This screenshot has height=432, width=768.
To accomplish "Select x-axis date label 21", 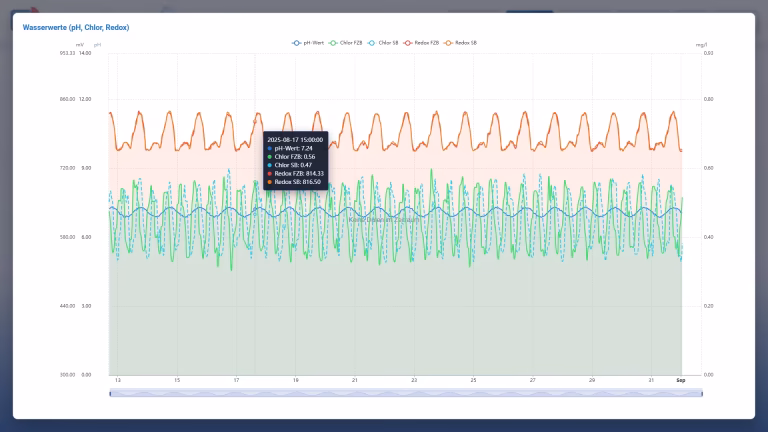I will (x=355, y=380).
